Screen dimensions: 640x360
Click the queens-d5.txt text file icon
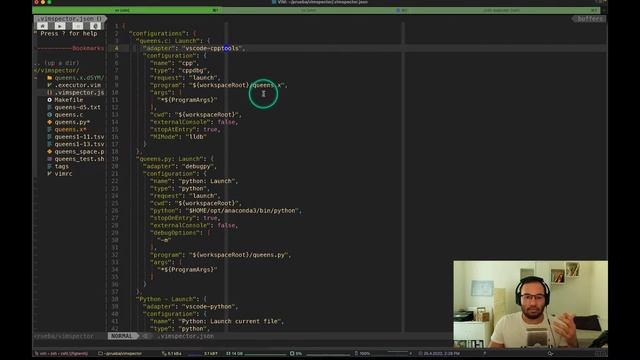[x=49, y=107]
